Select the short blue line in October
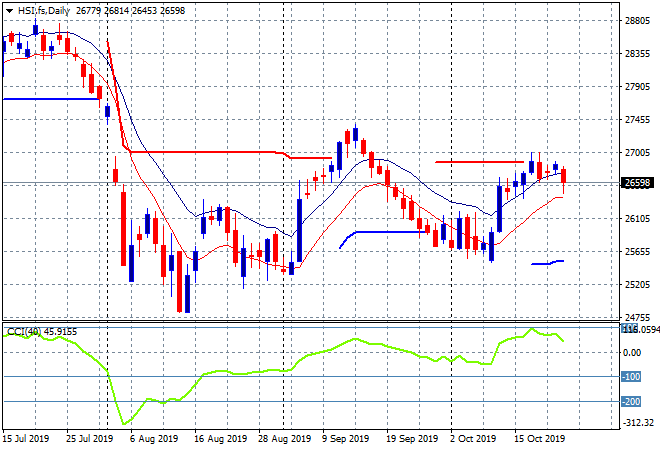 (x=547, y=263)
